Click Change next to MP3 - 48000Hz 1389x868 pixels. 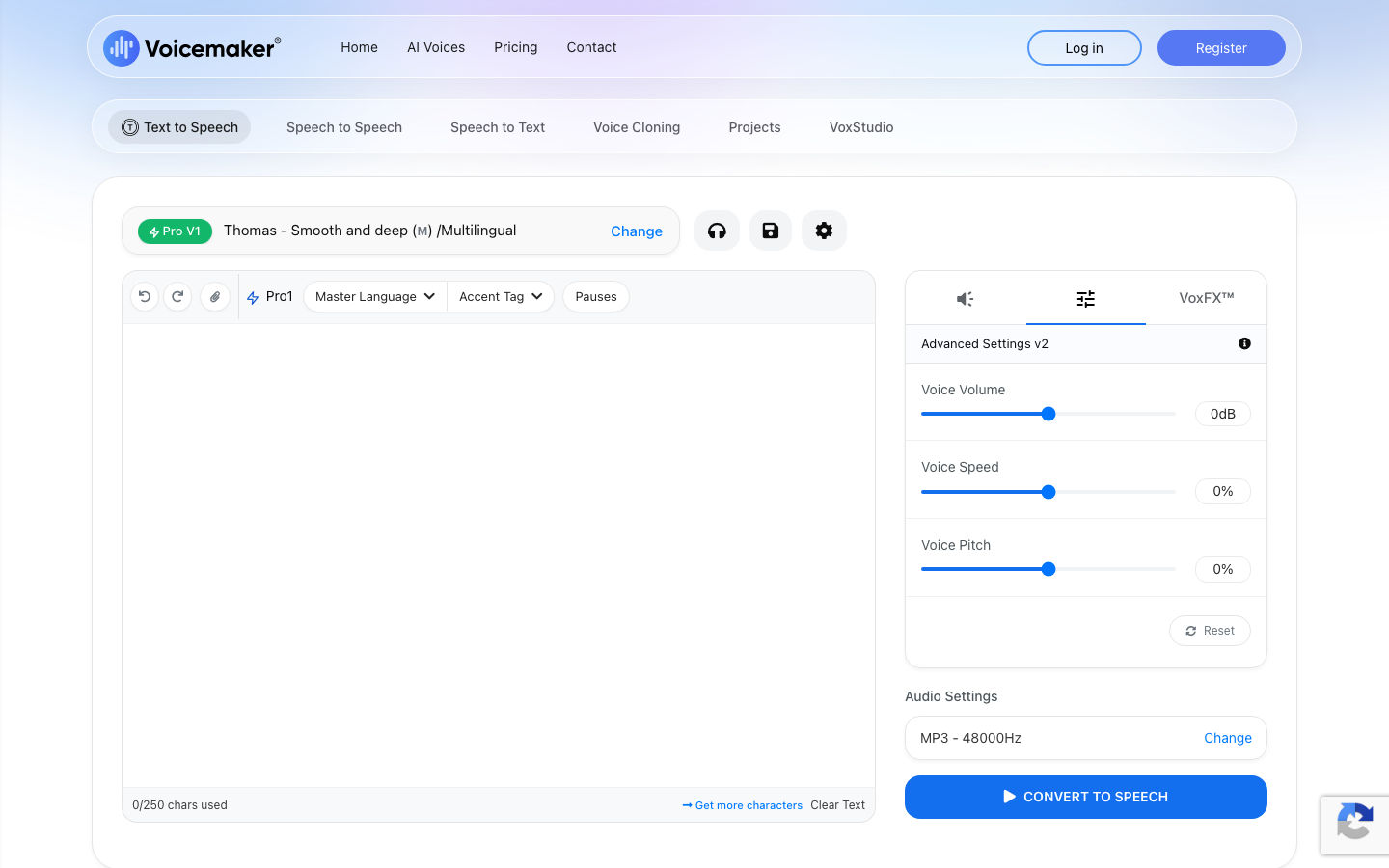(1228, 738)
